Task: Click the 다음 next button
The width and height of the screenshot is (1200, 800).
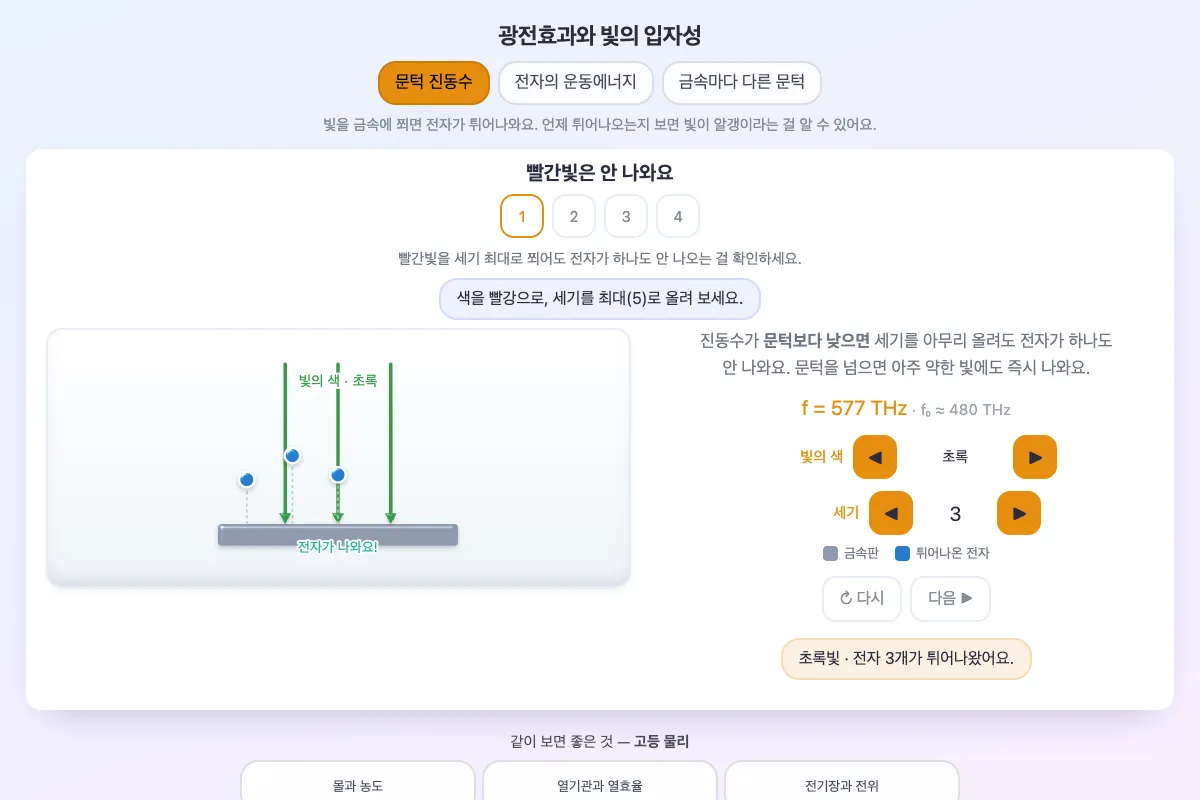Action: coord(951,599)
